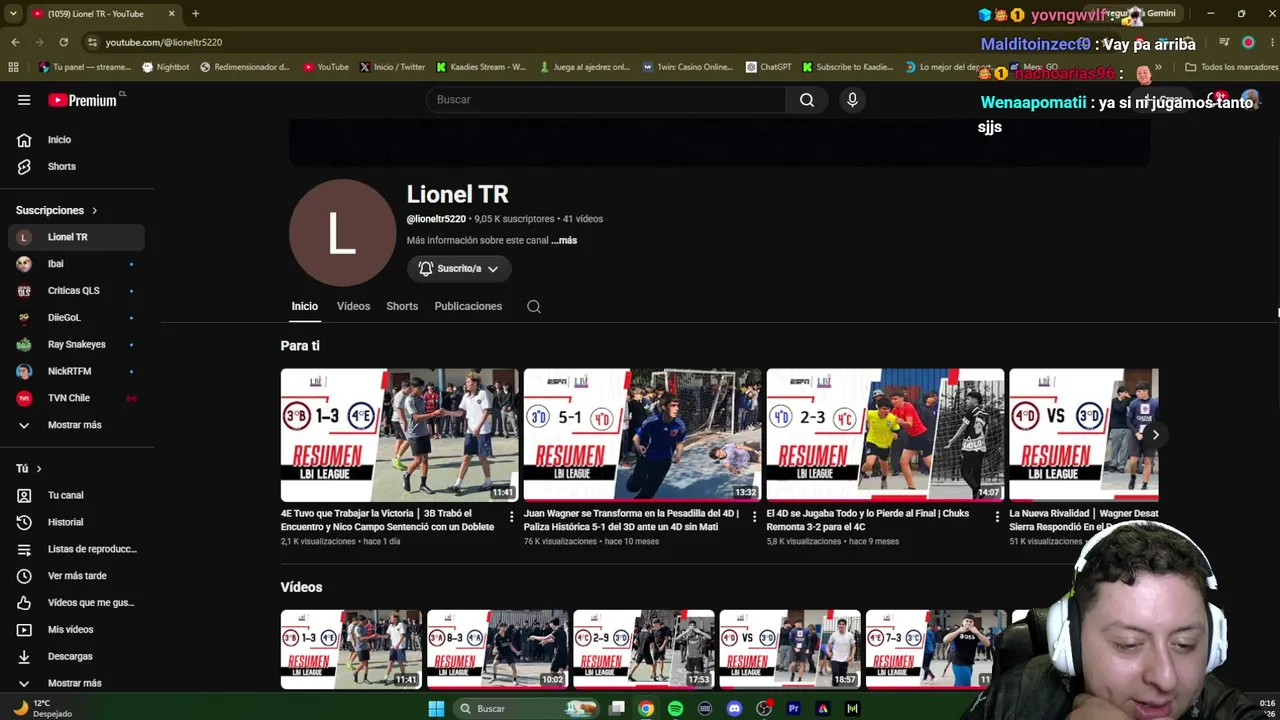Viewport: 1280px width, 720px height.
Task: Open the Tú section chevron
Action: point(39,469)
